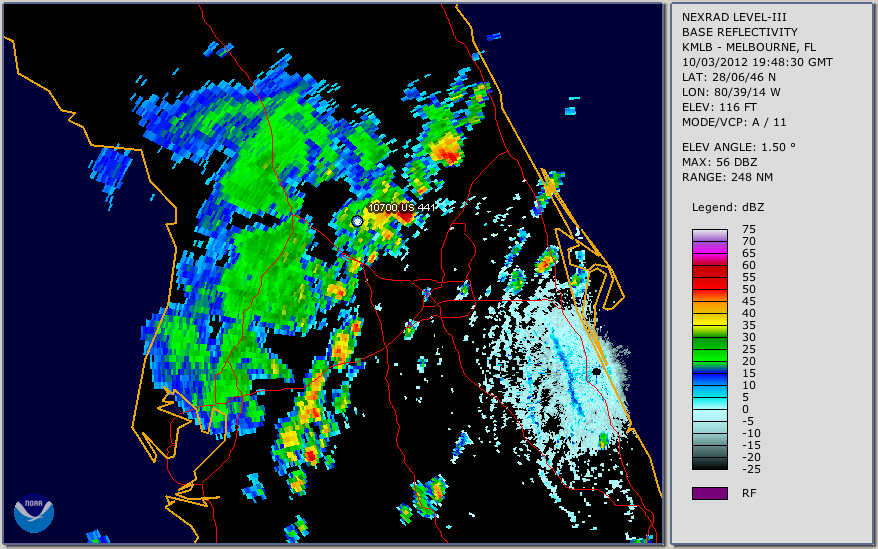This screenshot has height=549, width=878.
Task: Click the purple RF legend swatch
Action: click(709, 493)
